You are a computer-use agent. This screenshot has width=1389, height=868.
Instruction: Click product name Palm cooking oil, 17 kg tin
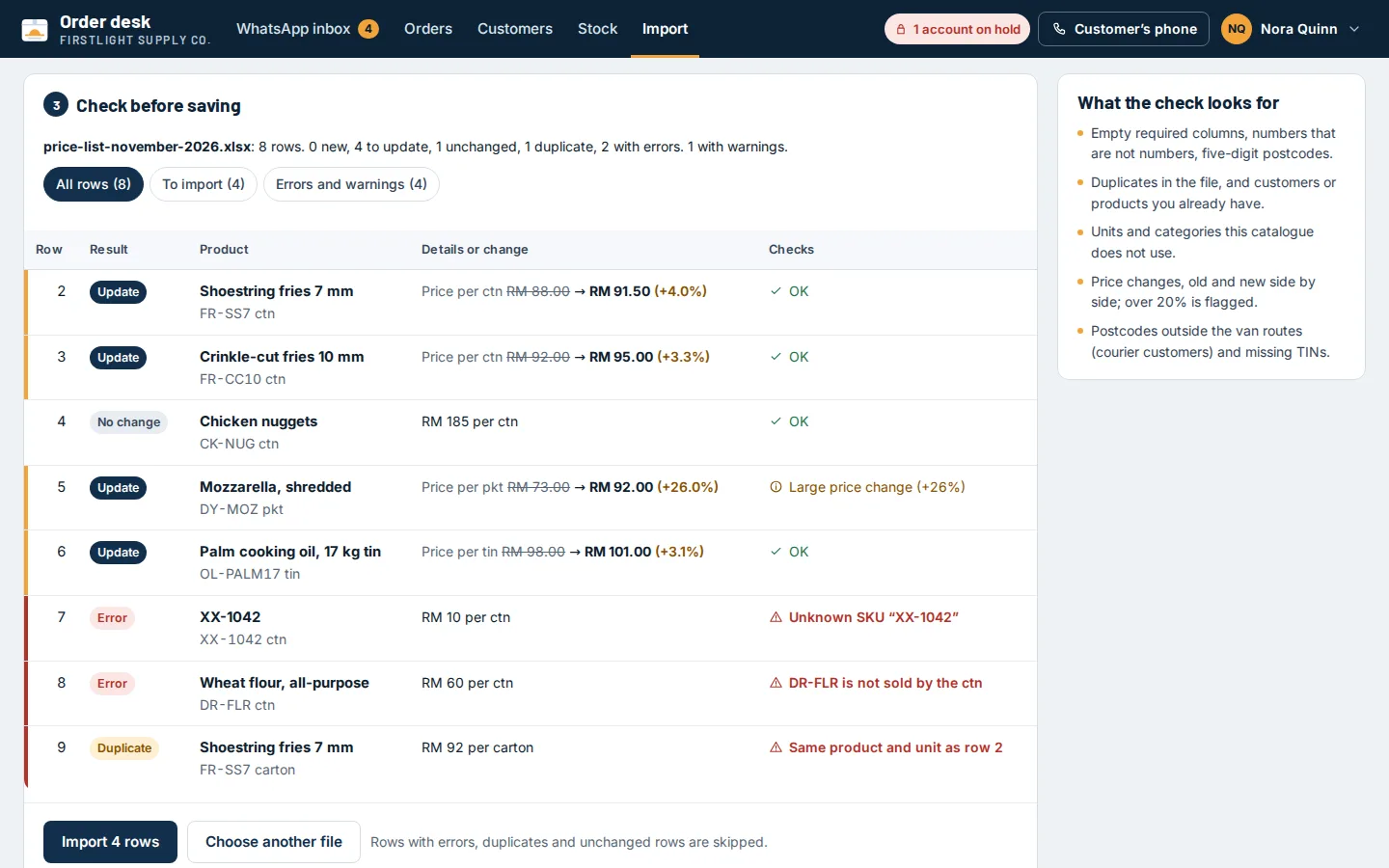click(290, 552)
